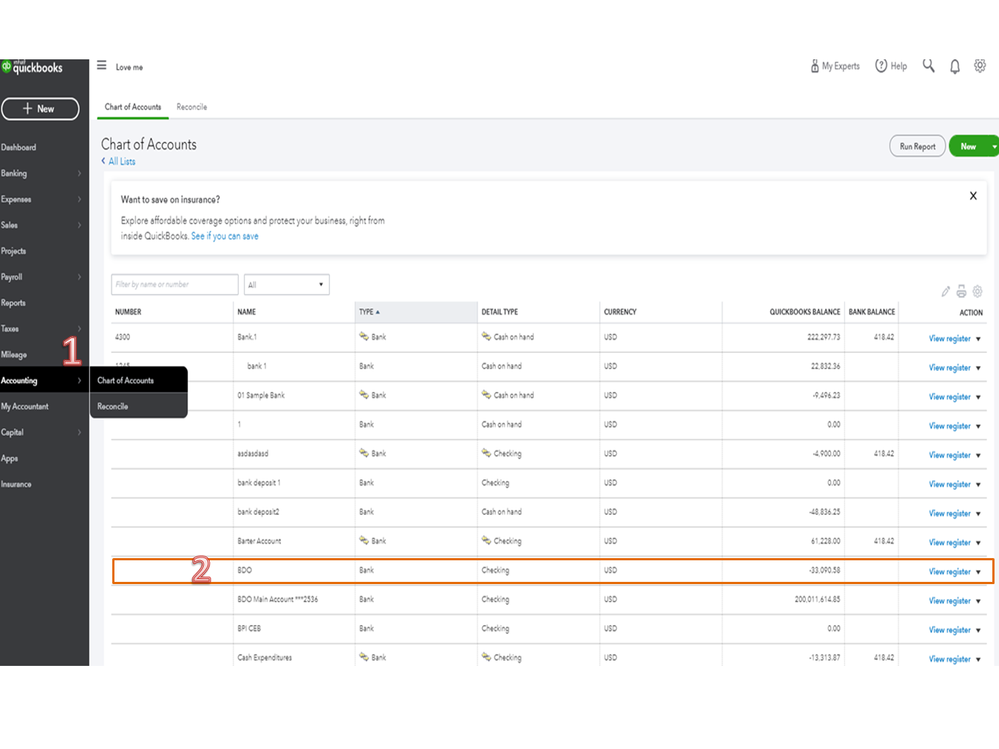Print the account list using printer icon

coord(962,291)
